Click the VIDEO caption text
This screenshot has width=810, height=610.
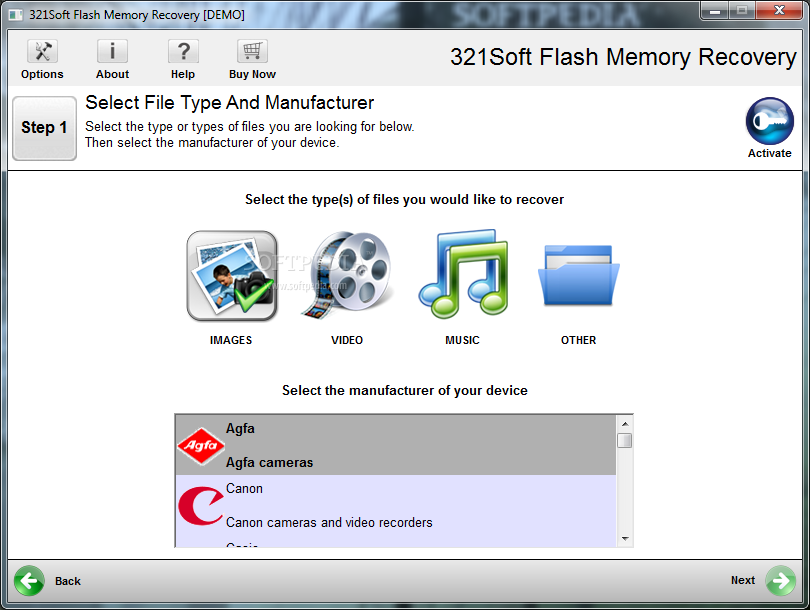pyautogui.click(x=347, y=340)
